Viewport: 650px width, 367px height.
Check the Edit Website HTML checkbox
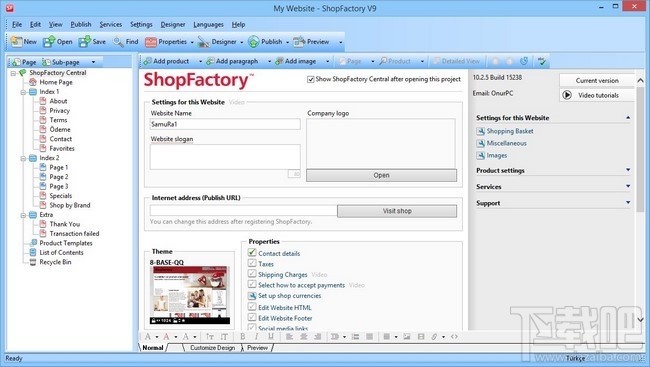pos(252,307)
